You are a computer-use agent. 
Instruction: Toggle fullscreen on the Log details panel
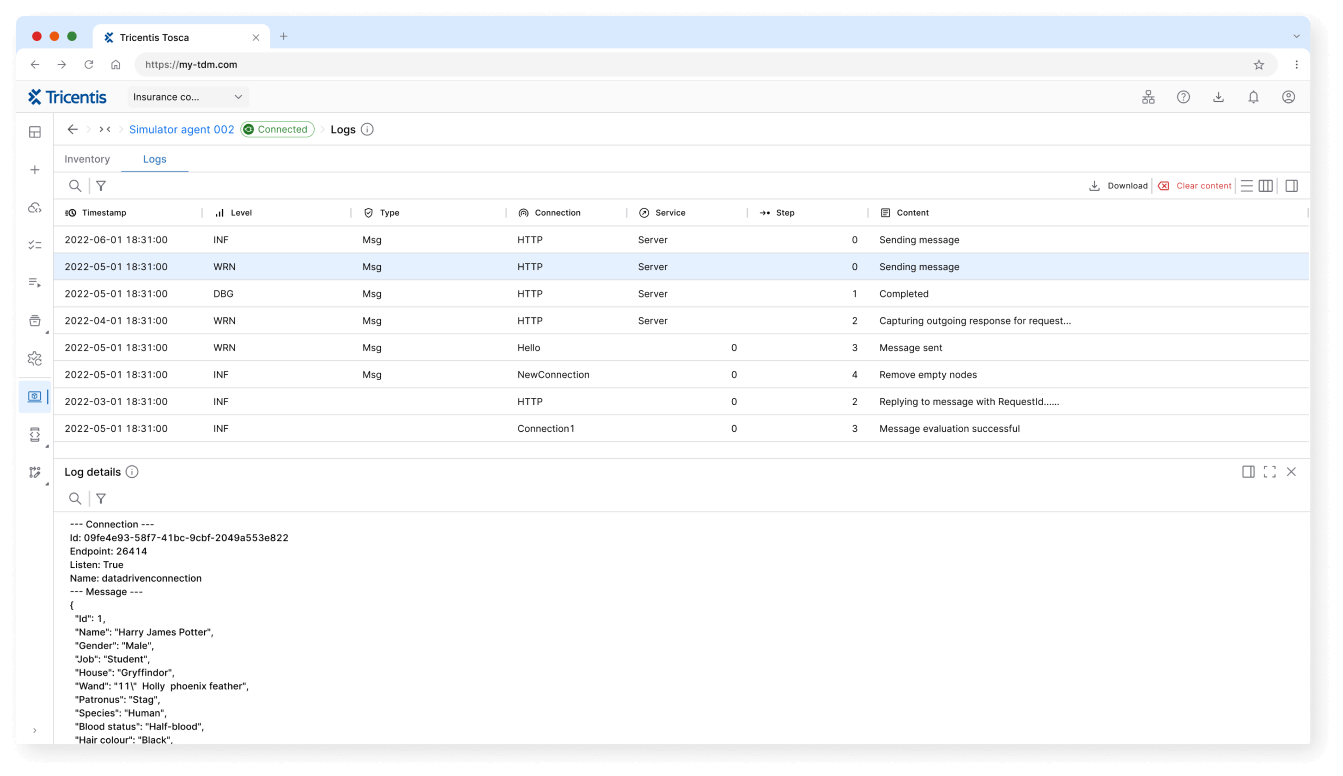(x=1269, y=471)
